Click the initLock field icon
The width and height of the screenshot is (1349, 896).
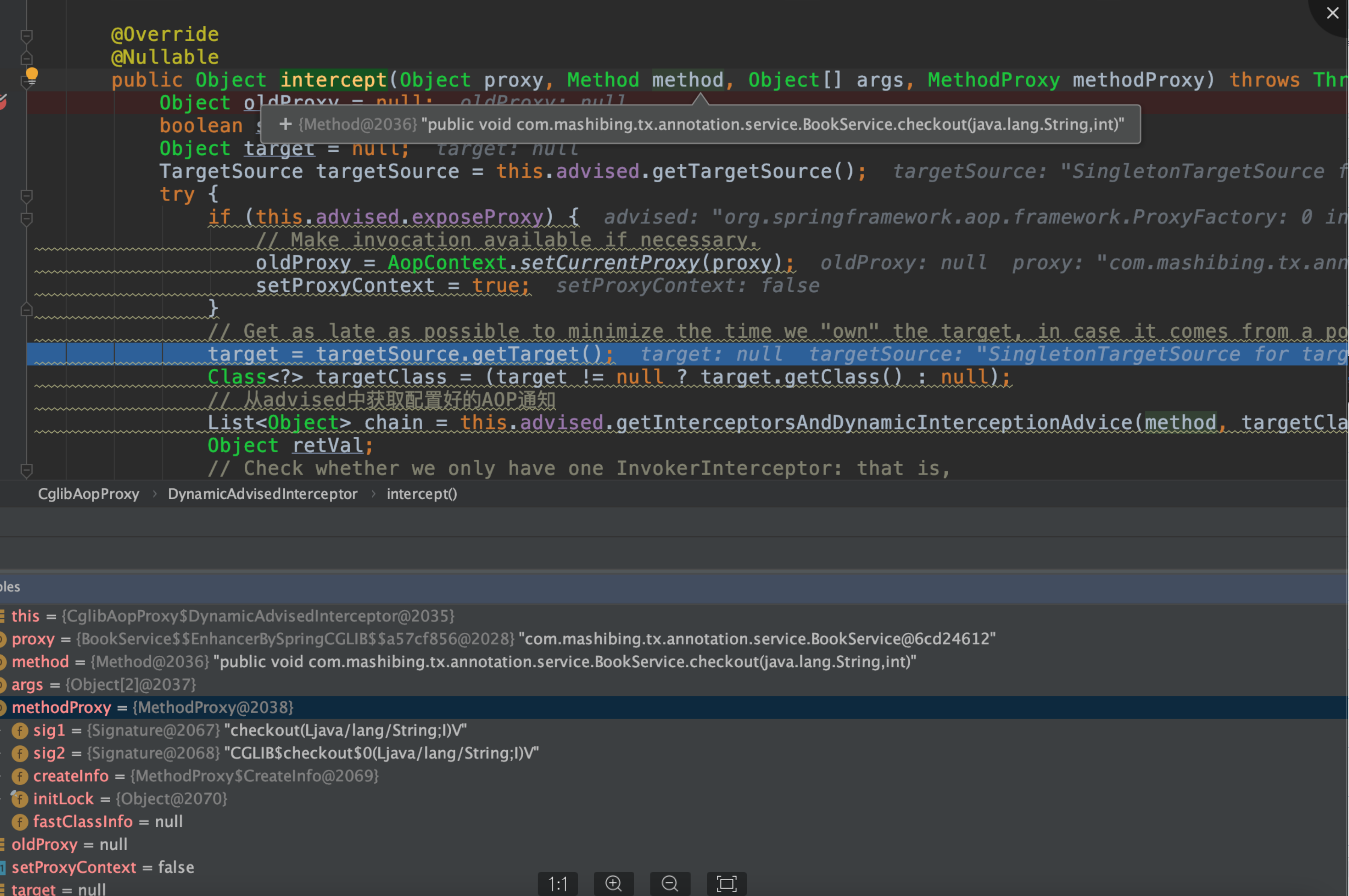click(20, 799)
